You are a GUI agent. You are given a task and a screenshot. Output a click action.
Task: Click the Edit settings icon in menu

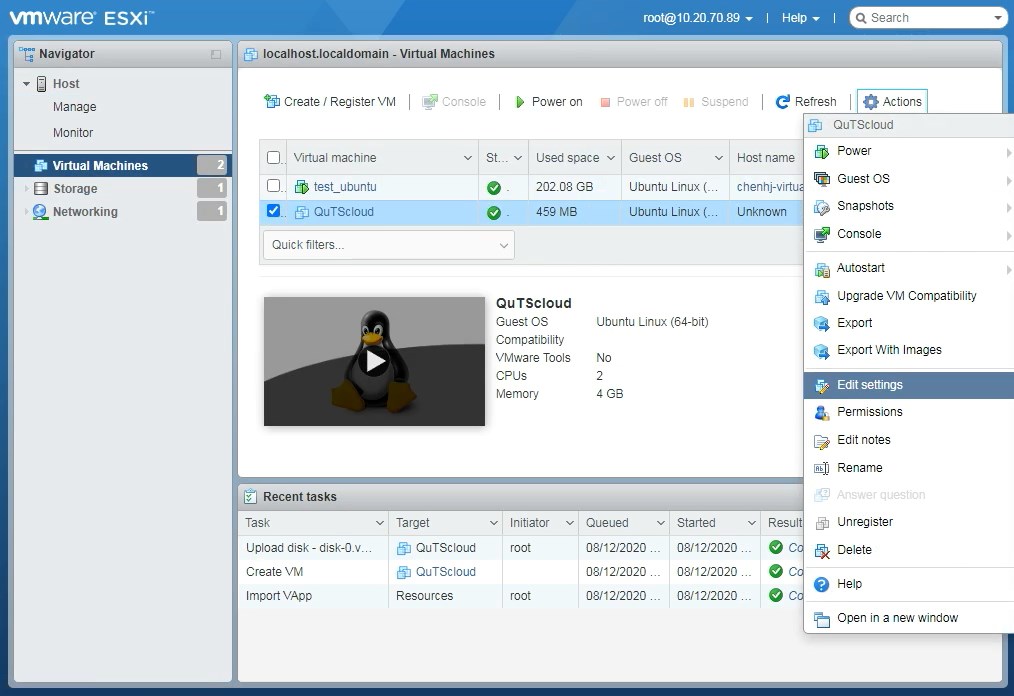click(822, 386)
